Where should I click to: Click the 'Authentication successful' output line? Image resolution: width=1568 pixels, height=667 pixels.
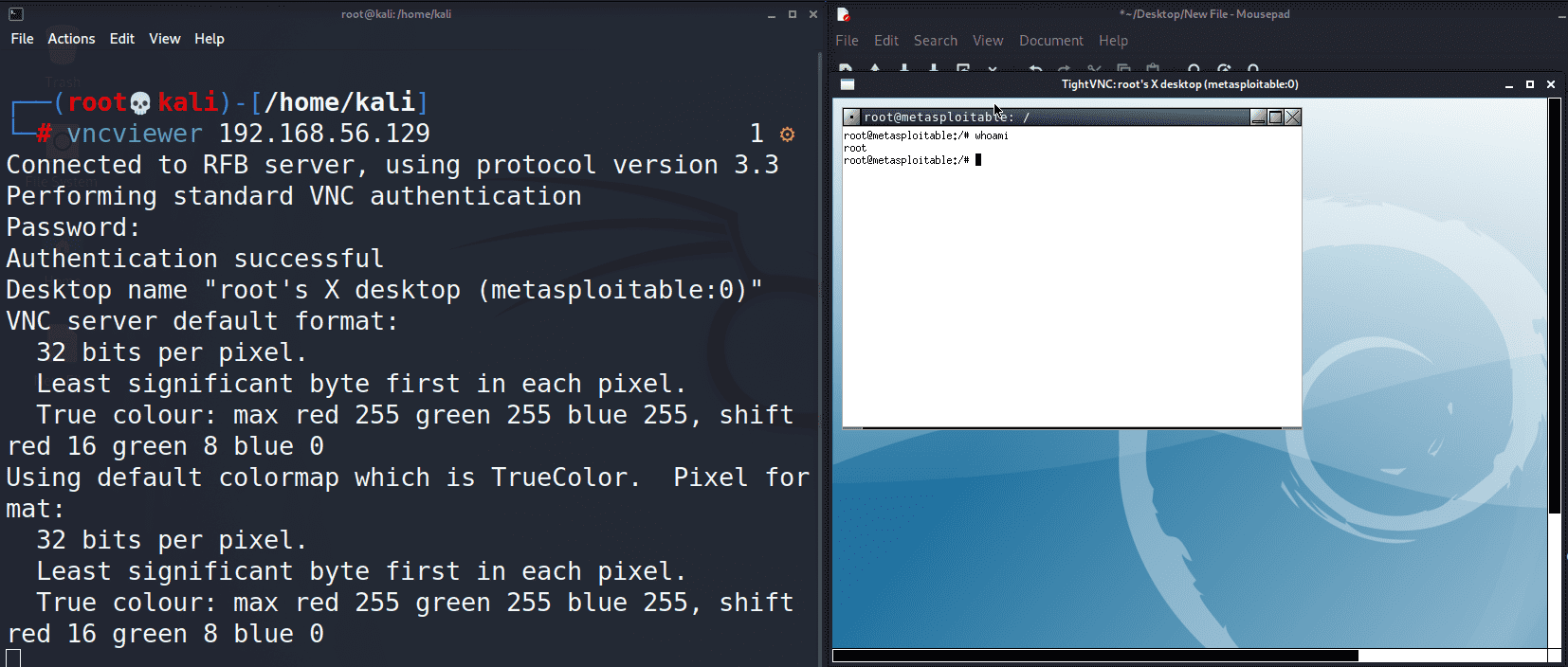tap(195, 259)
